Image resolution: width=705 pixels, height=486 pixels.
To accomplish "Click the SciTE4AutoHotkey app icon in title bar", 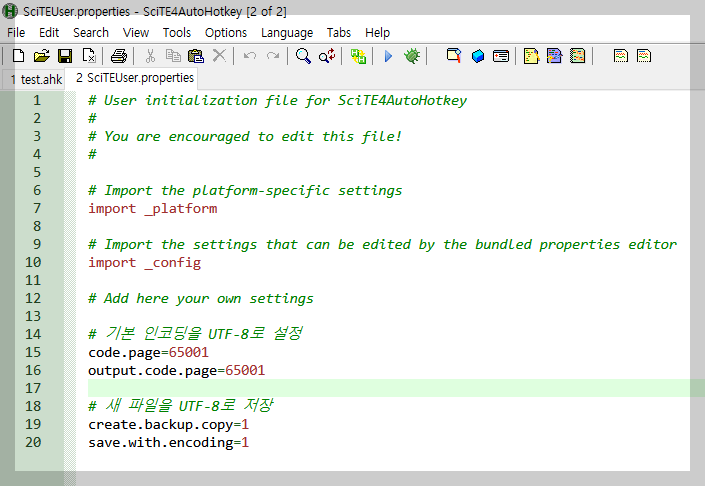I will click(10, 11).
